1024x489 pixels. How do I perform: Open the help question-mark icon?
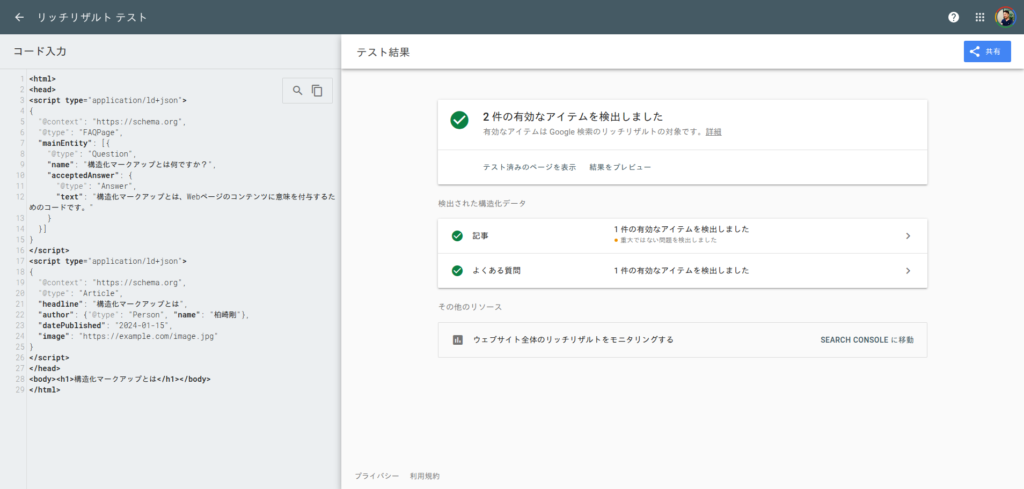pyautogui.click(x=953, y=17)
